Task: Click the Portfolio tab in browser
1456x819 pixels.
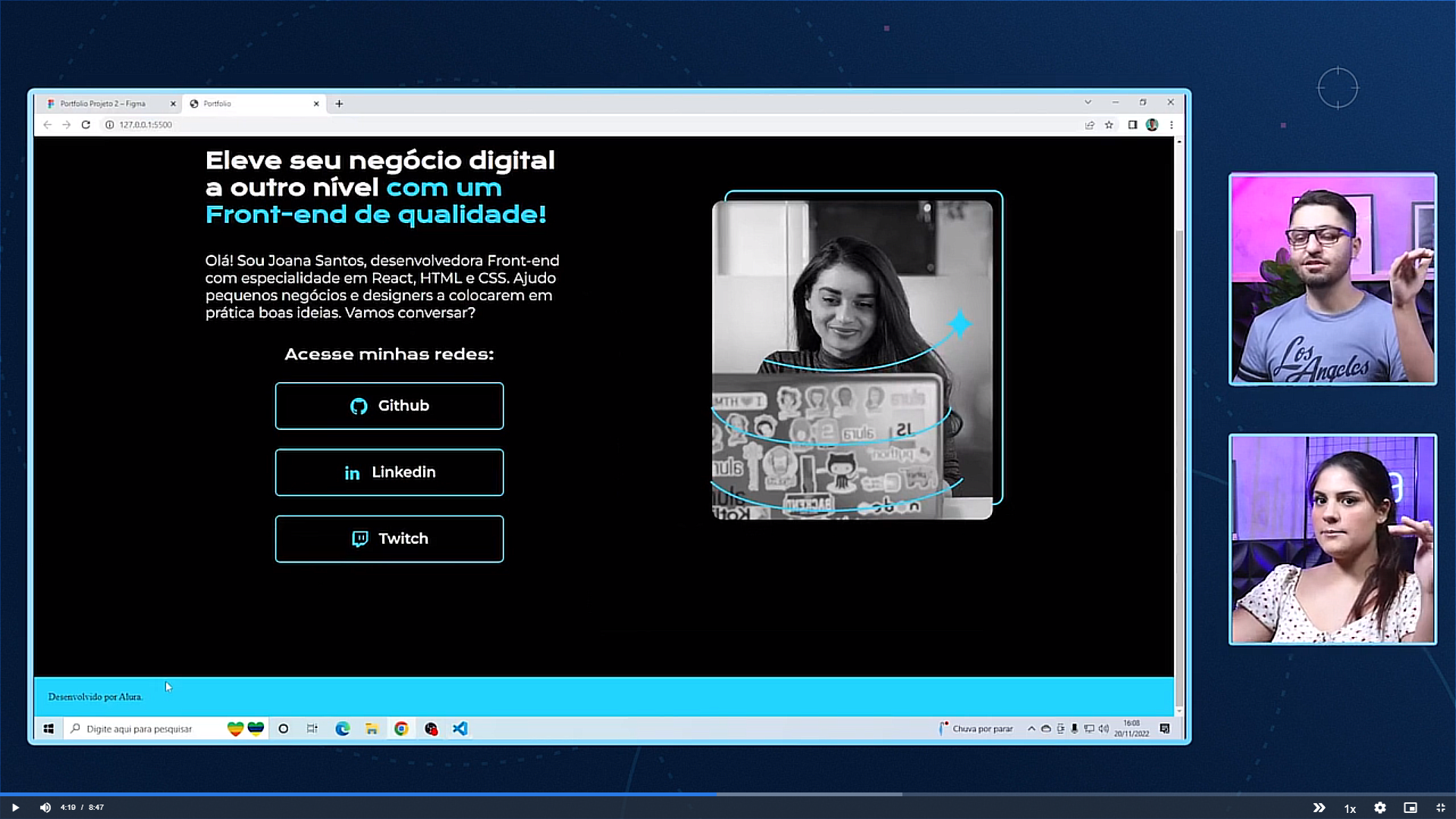Action: (255, 103)
